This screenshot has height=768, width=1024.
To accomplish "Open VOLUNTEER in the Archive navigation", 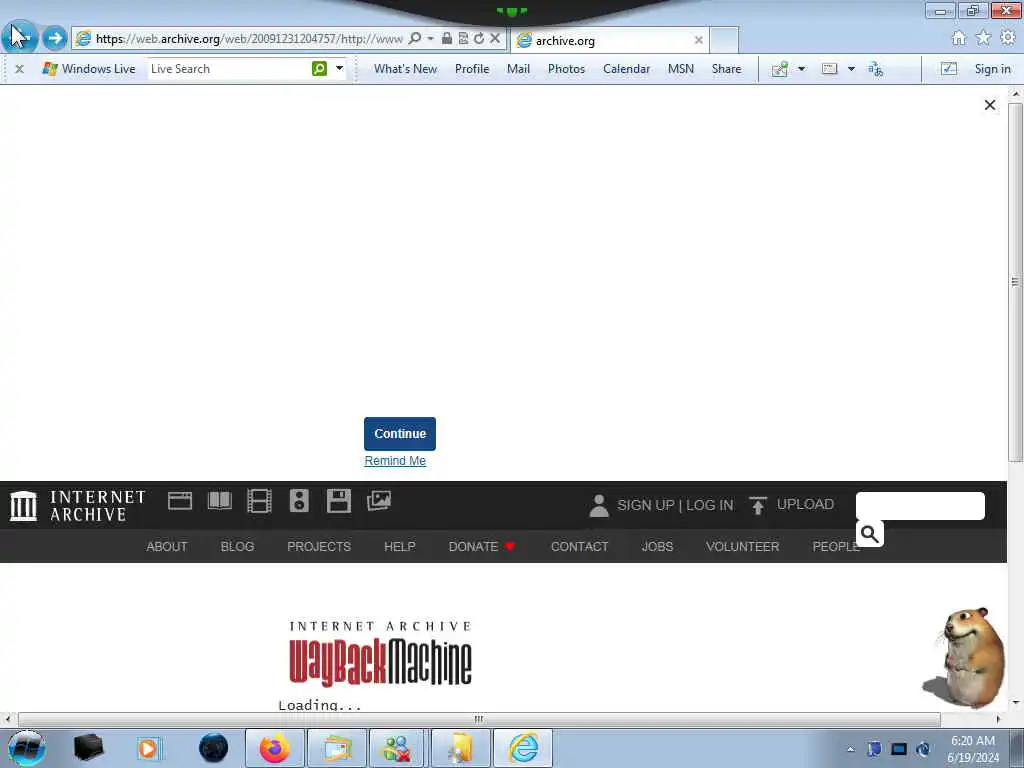I will coord(743,547).
